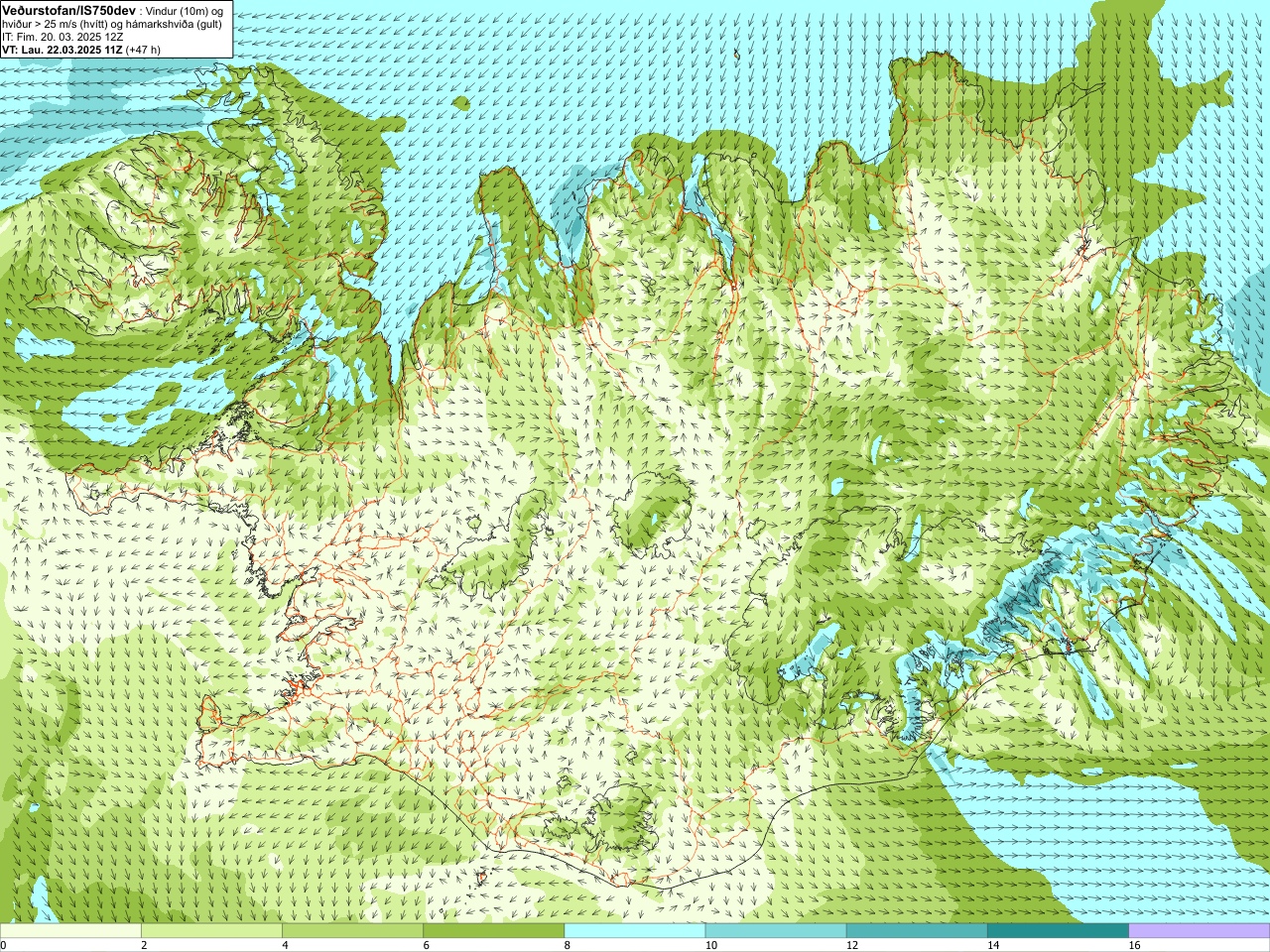Click the scale label "6"
The height and width of the screenshot is (952, 1270).
point(427,945)
